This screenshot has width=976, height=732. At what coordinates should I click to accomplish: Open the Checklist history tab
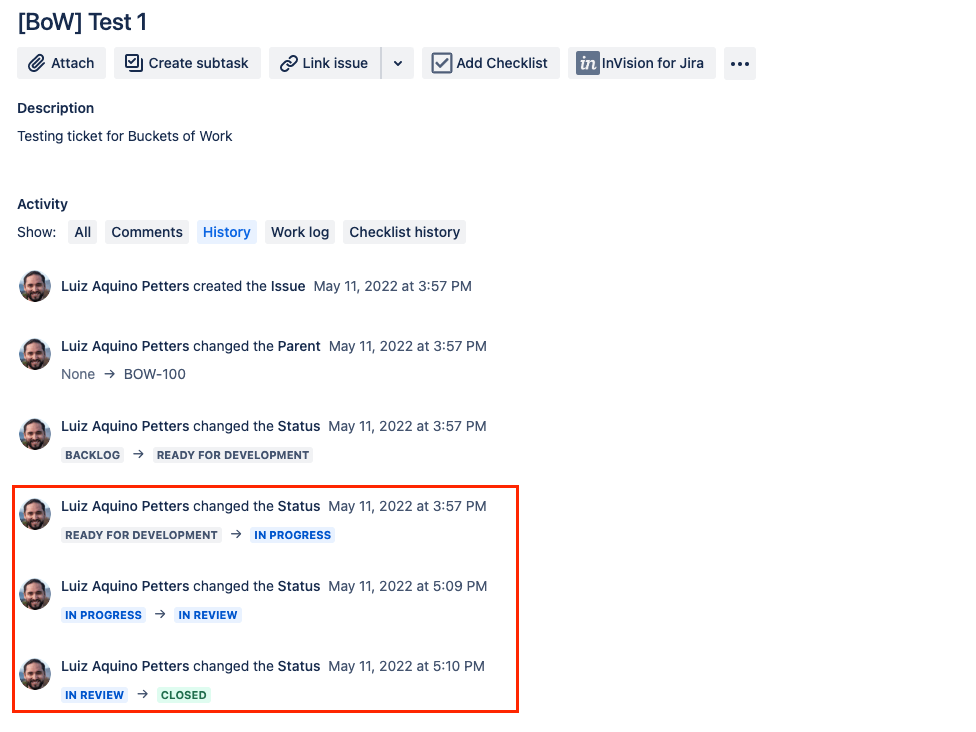pos(404,231)
